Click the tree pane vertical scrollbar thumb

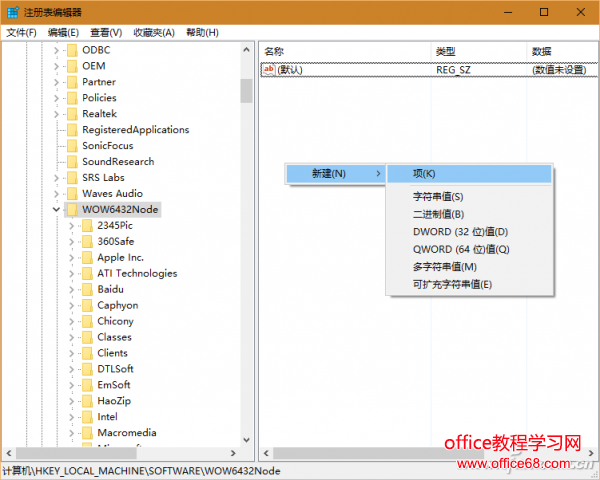pyautogui.click(x=246, y=91)
